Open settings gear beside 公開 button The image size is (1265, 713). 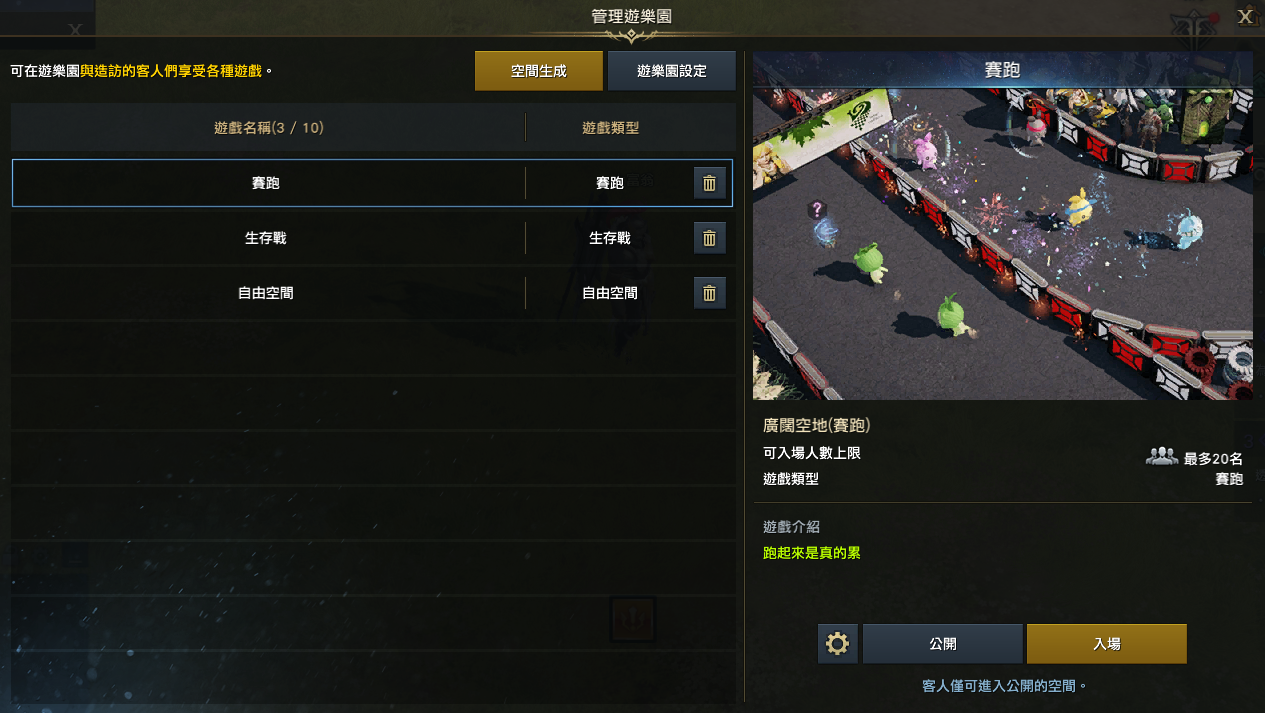tap(838, 644)
